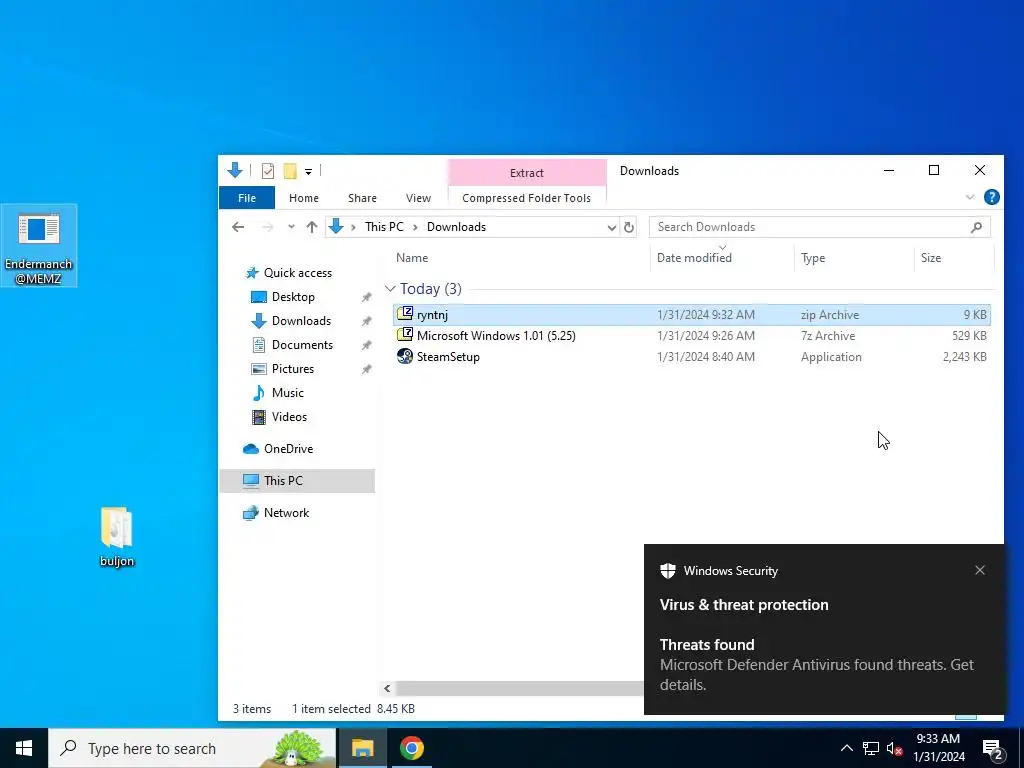Switch to the Share ribbon tab
1024x768 pixels.
pos(362,198)
